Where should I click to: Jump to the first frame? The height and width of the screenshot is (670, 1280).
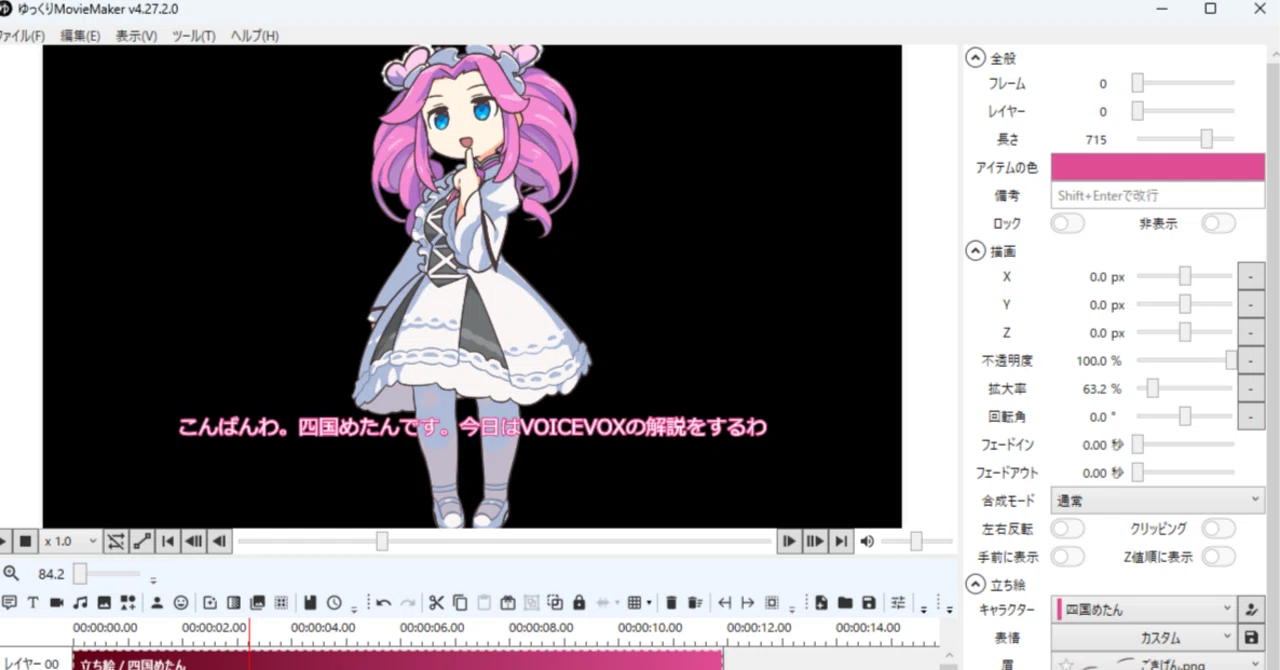[168, 541]
